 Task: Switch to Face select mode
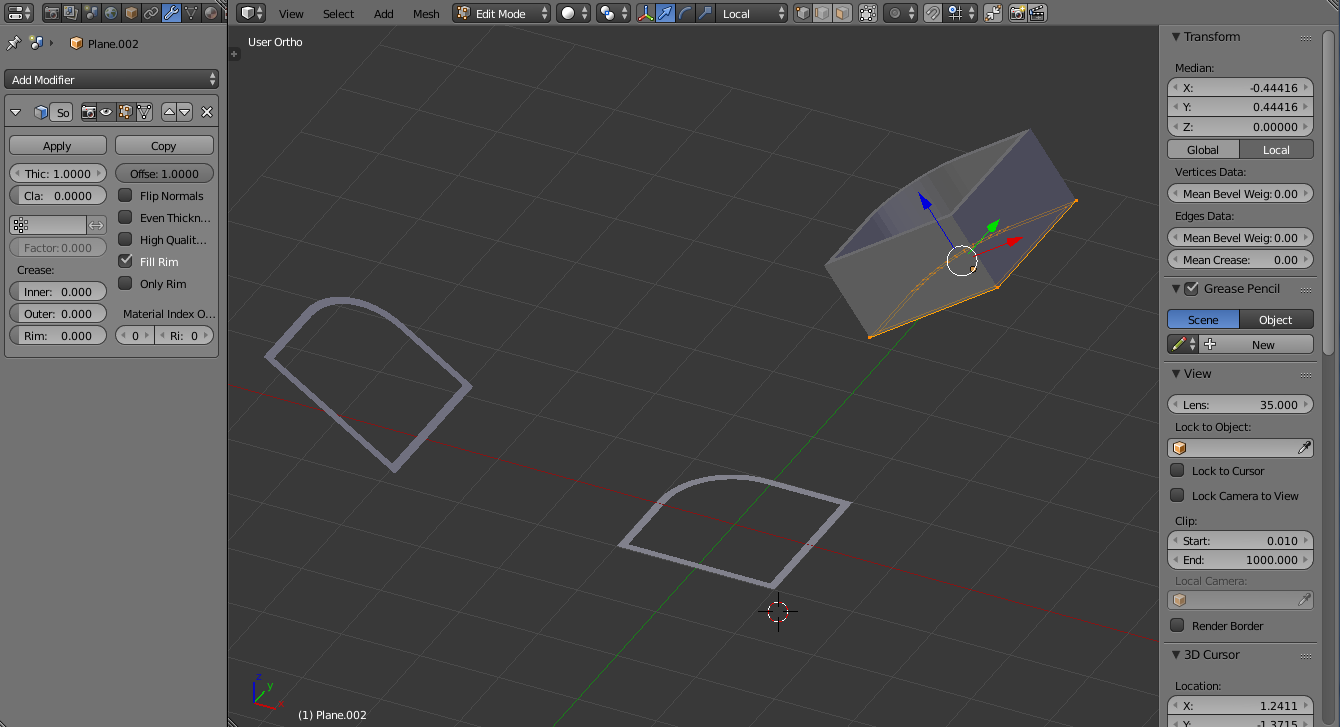pos(843,13)
